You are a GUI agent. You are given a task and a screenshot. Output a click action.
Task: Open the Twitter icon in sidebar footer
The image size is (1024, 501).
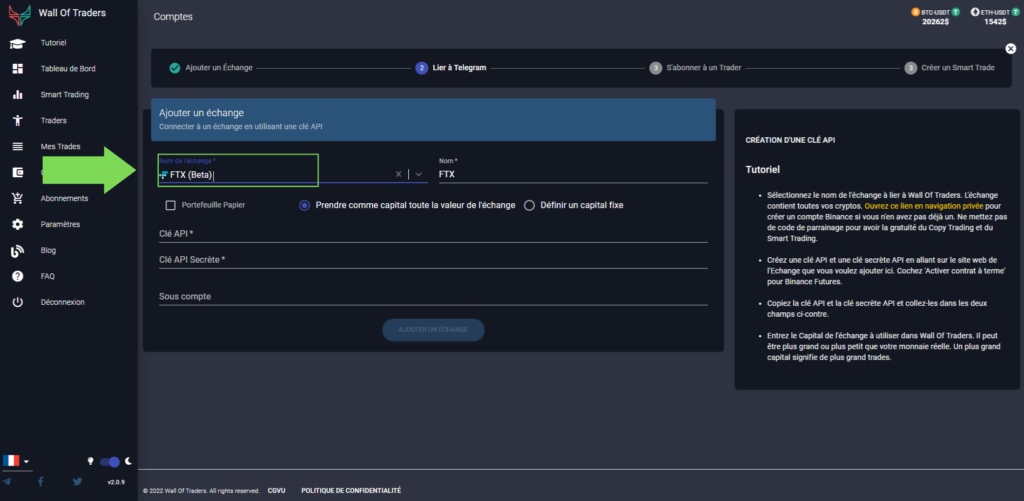point(77,482)
